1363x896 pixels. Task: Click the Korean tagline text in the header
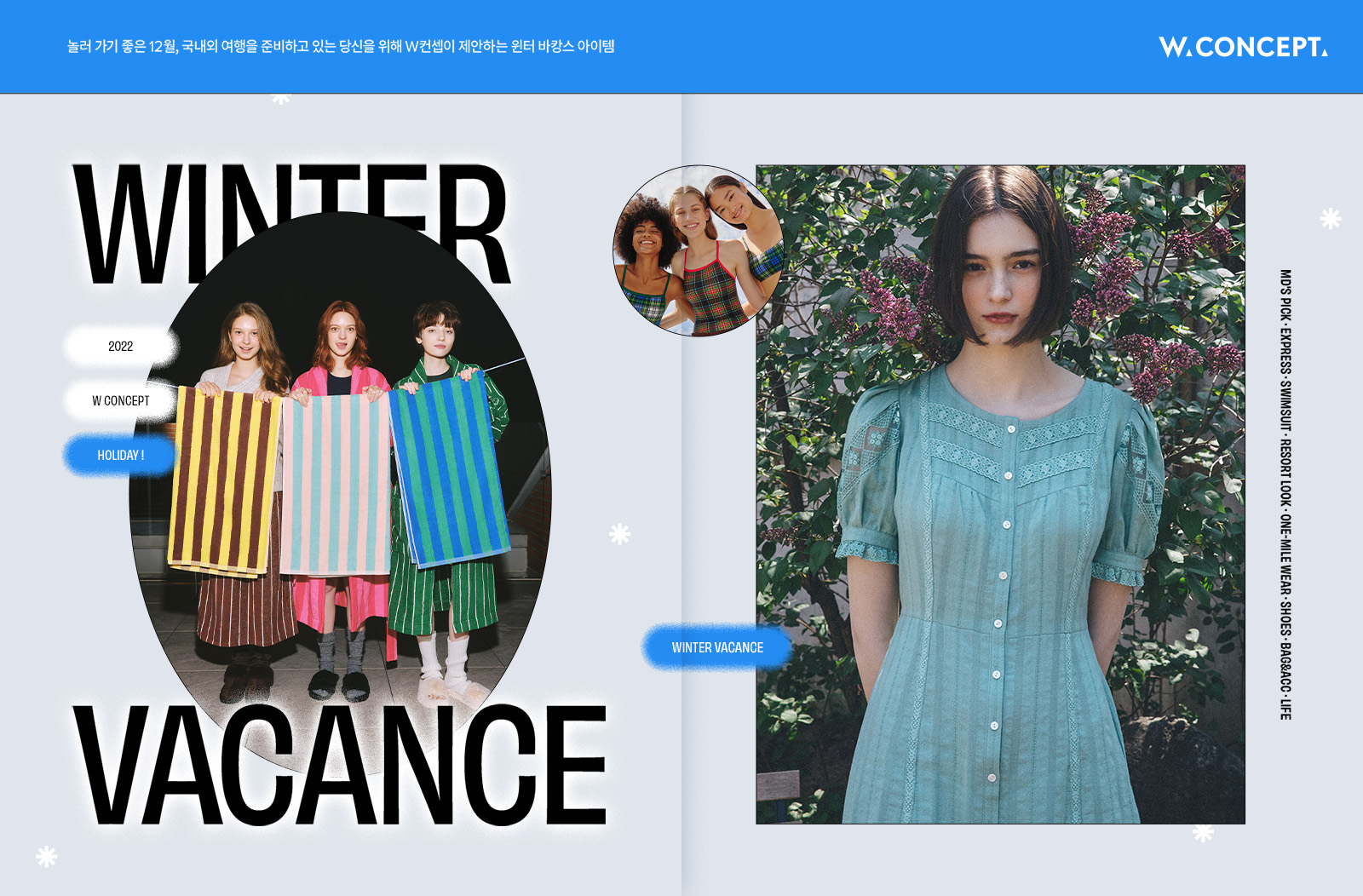click(x=341, y=46)
